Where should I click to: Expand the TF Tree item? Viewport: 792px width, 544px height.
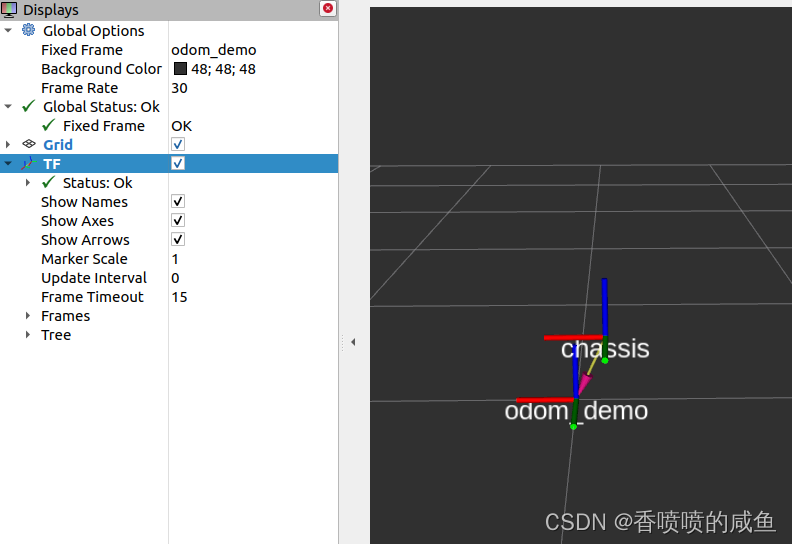pos(28,334)
